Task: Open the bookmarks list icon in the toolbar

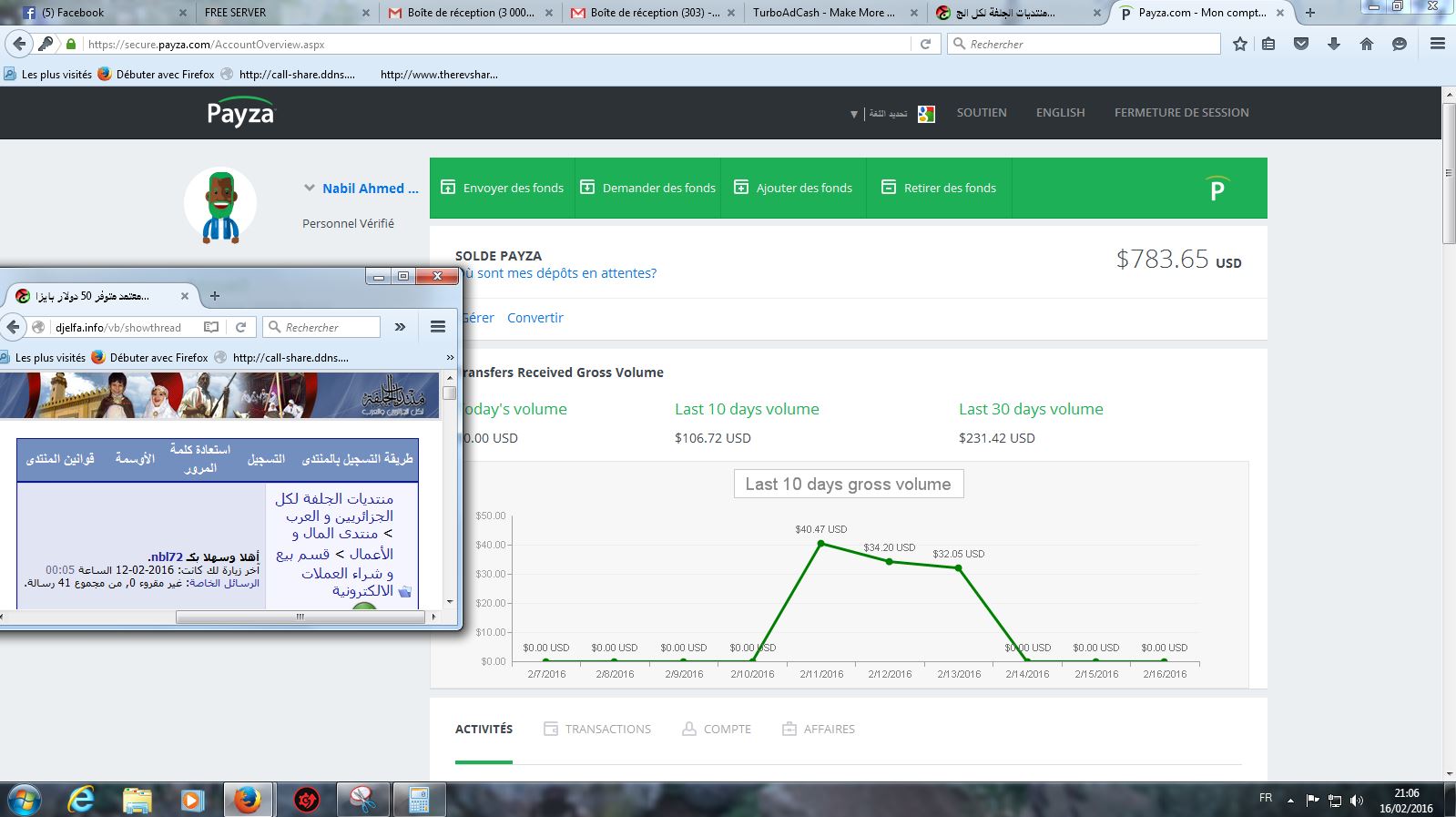Action: tap(1268, 44)
